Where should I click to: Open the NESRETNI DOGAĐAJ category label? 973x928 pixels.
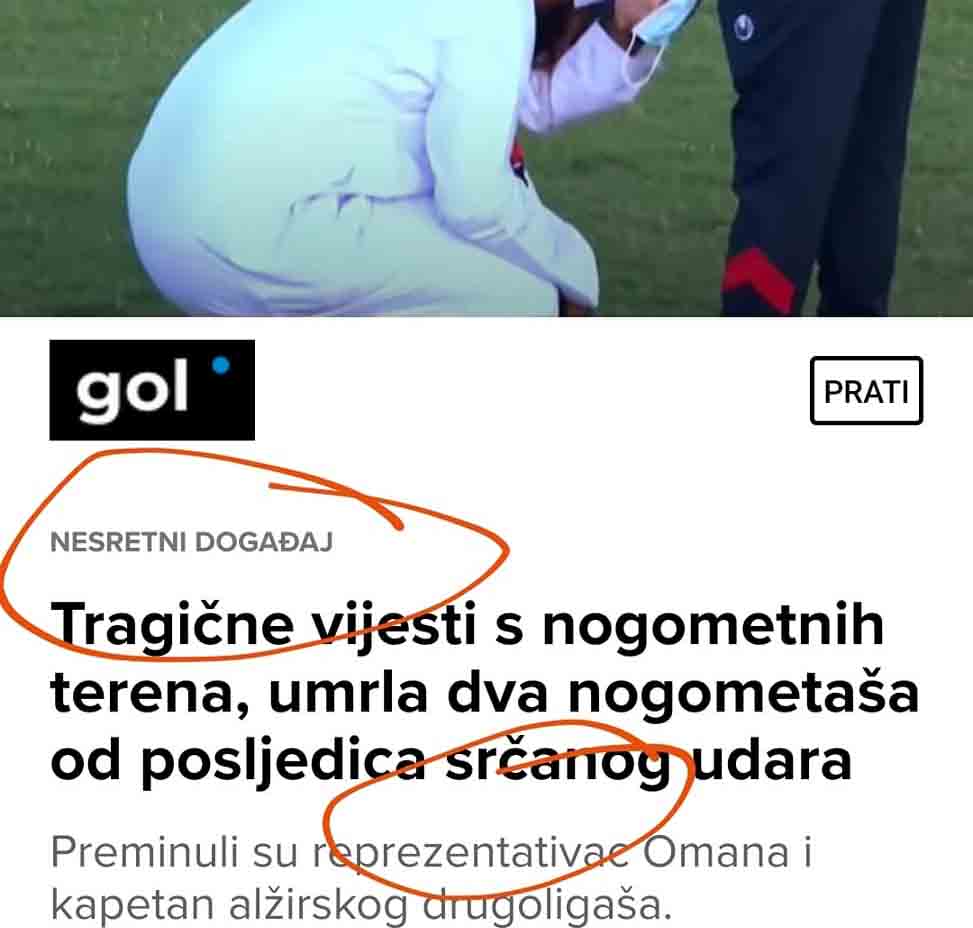(x=191, y=542)
